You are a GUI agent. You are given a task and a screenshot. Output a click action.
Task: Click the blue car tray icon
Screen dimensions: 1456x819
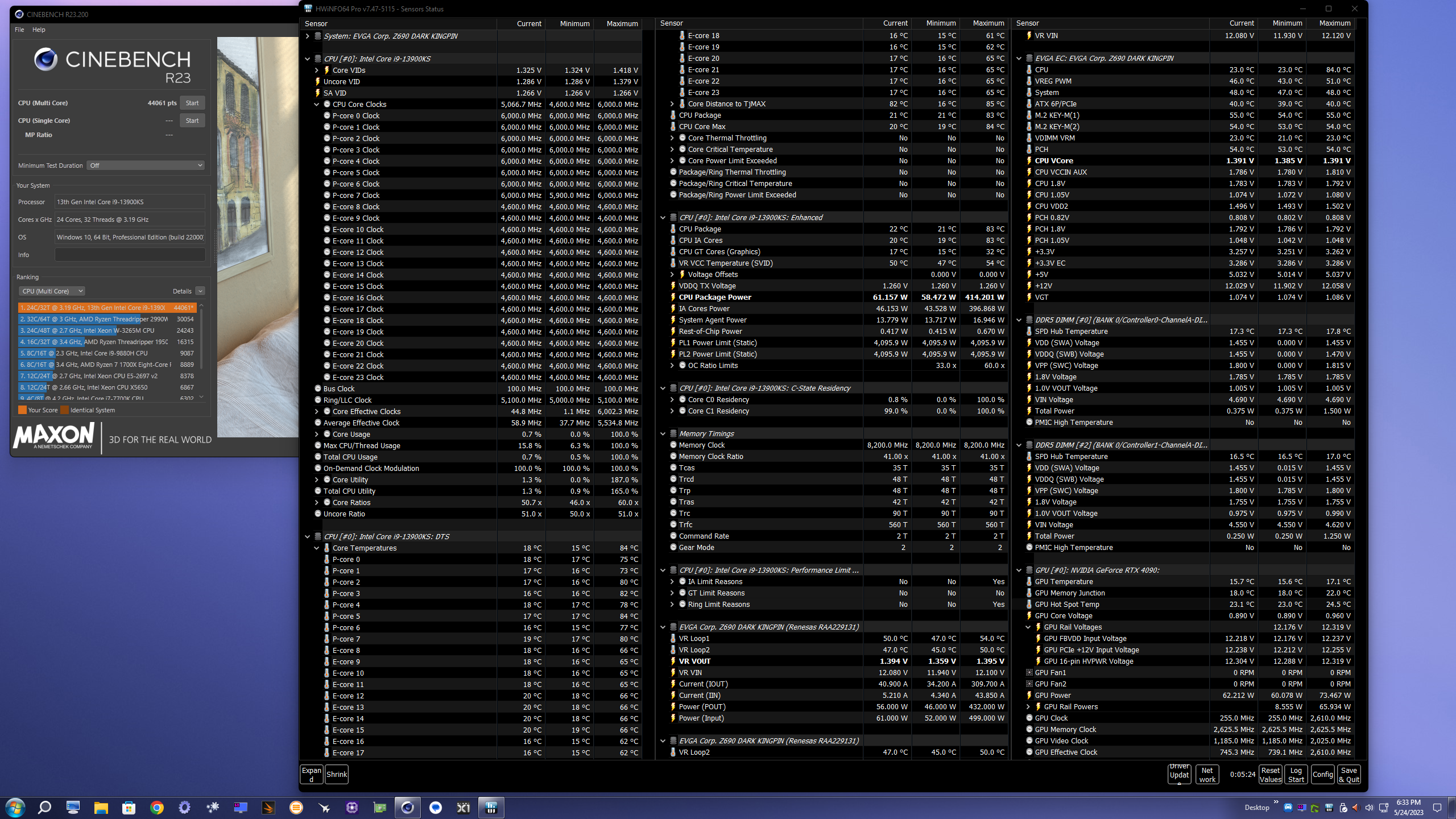tap(1288, 808)
